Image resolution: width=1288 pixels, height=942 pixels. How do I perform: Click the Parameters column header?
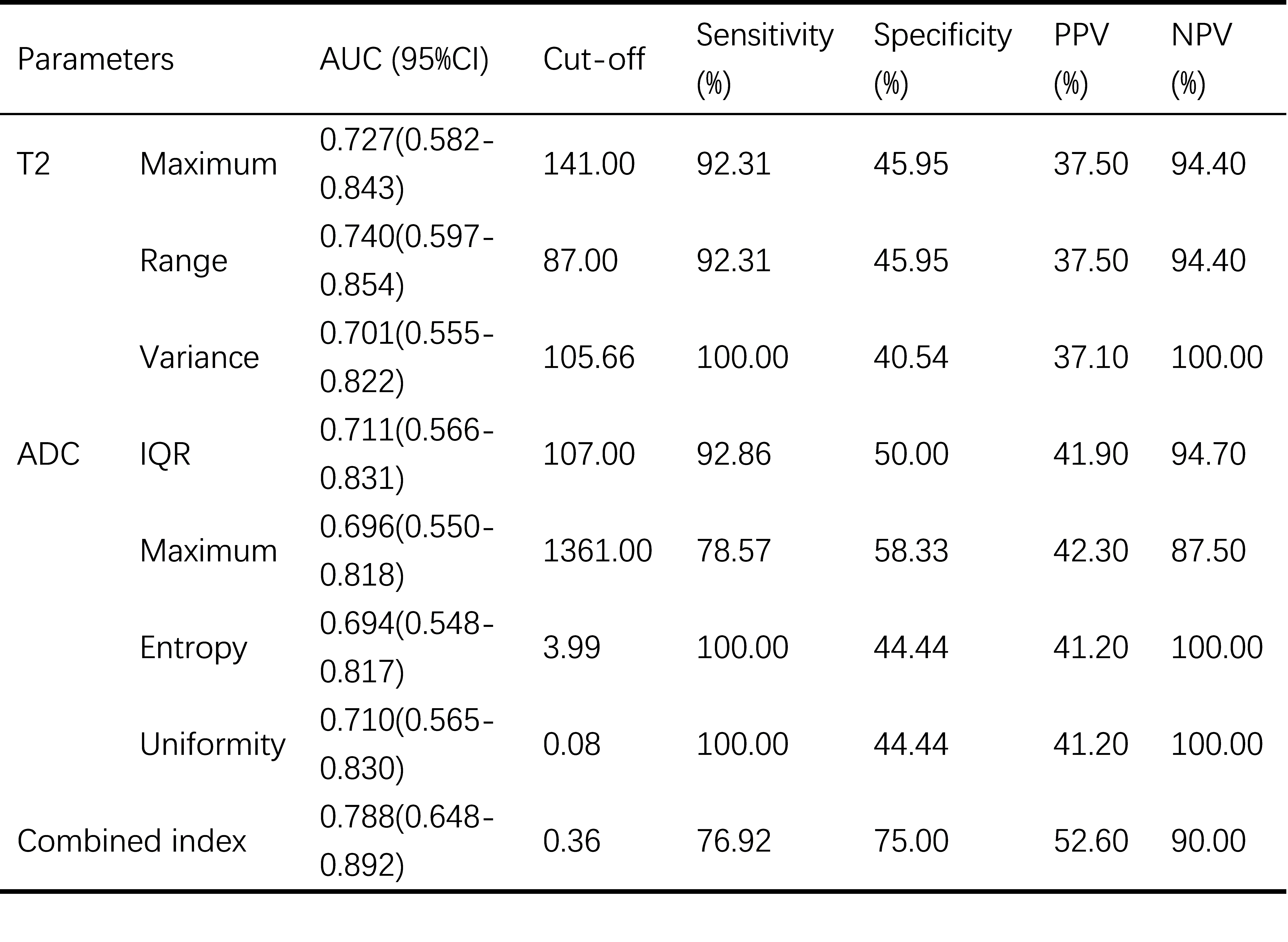pos(95,59)
